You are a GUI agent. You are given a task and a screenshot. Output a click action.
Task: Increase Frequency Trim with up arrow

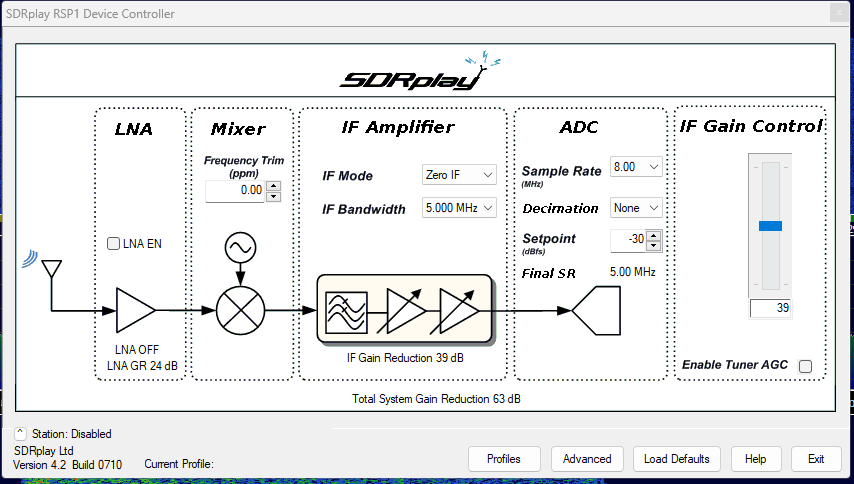tap(273, 186)
